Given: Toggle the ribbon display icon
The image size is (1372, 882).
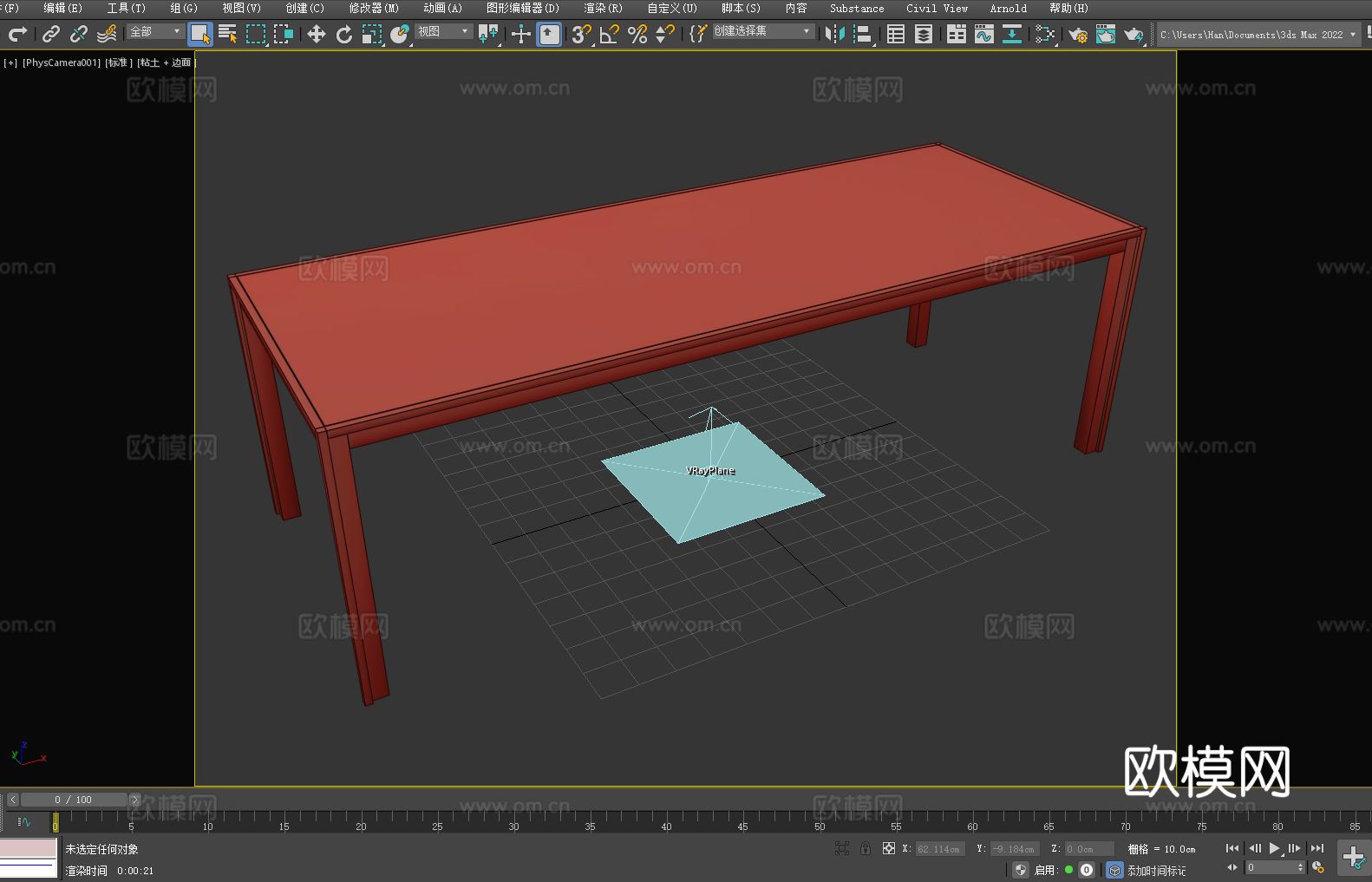Looking at the screenshot, I should [x=957, y=34].
